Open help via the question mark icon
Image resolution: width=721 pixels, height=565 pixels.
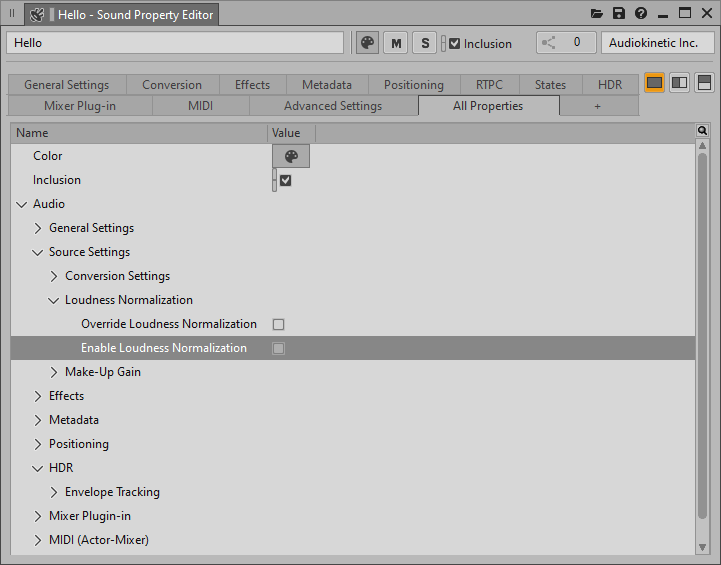click(x=641, y=14)
